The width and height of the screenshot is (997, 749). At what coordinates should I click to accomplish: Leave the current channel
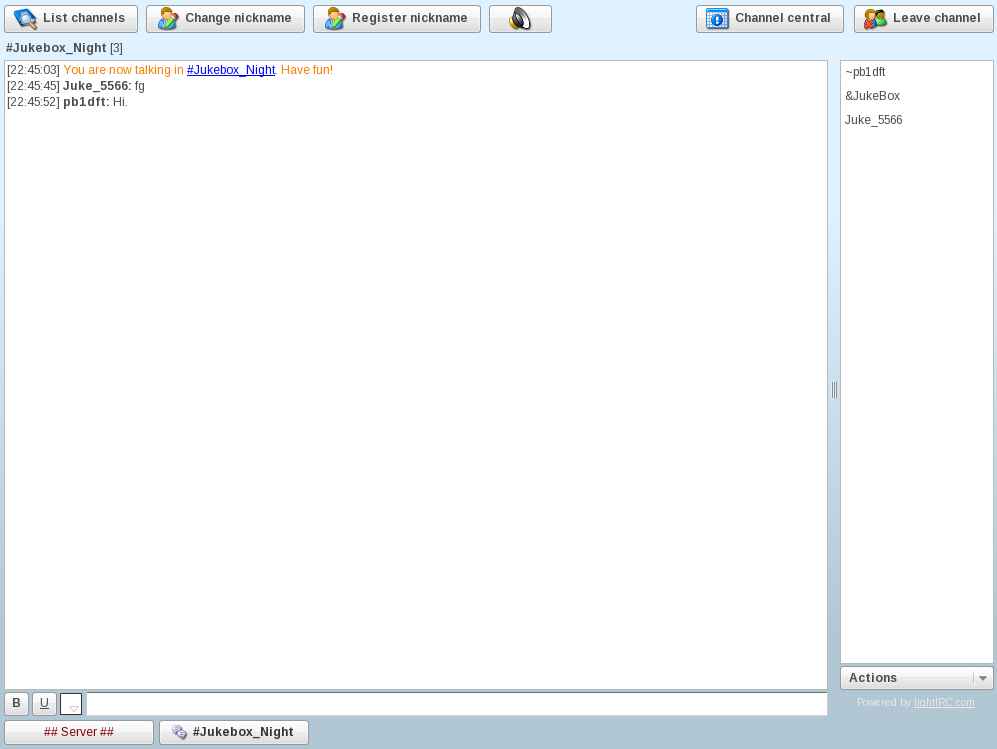[923, 18]
